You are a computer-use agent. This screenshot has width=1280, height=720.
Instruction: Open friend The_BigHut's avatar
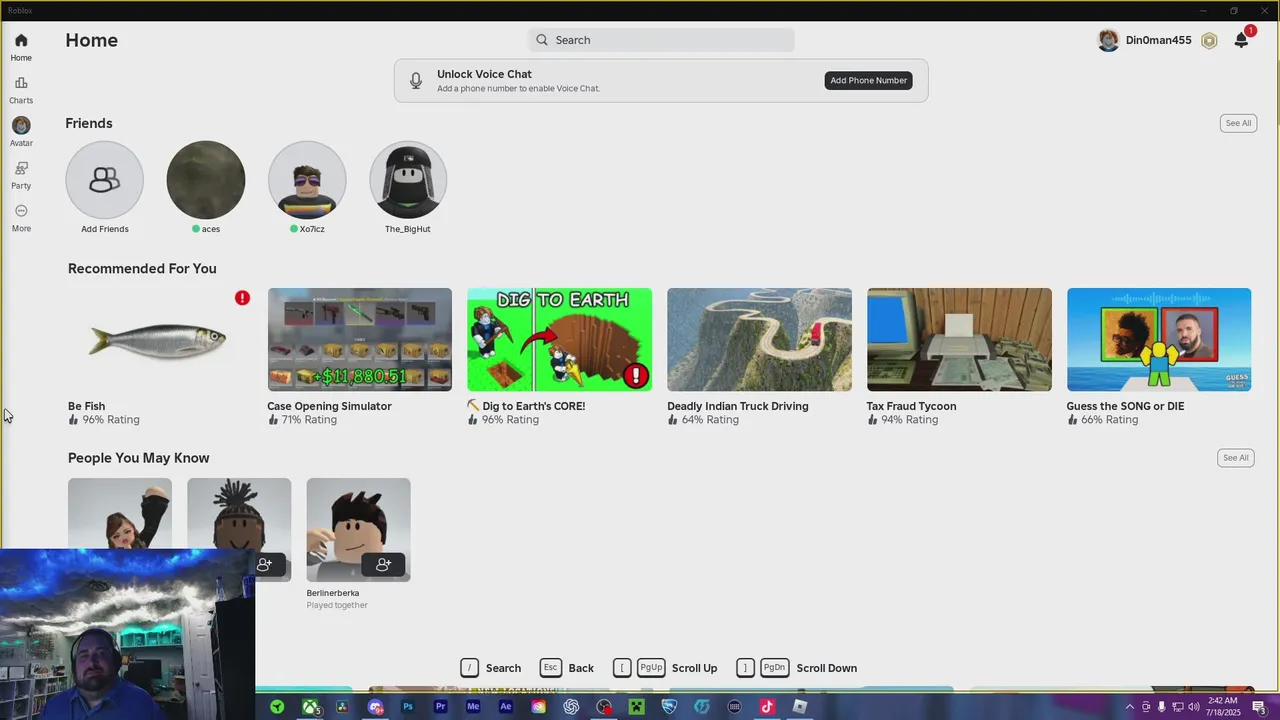(x=408, y=180)
